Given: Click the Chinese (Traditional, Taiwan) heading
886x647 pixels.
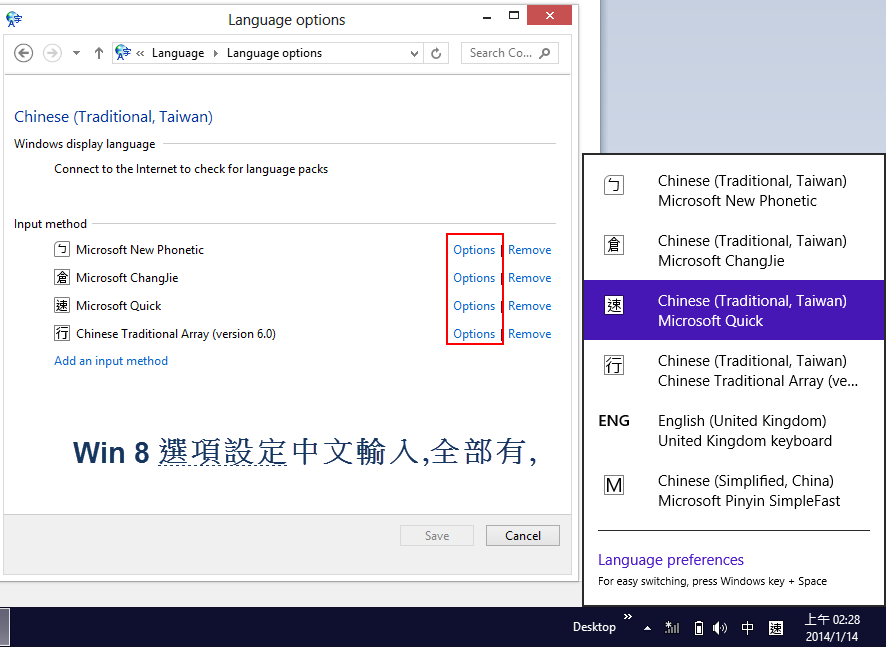Looking at the screenshot, I should (x=114, y=116).
